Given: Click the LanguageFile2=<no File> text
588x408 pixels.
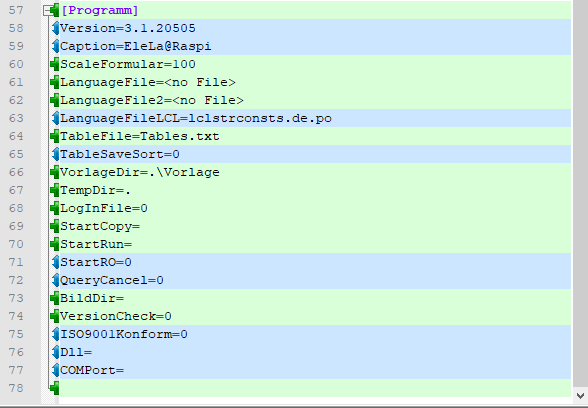Looking at the screenshot, I should [152, 100].
